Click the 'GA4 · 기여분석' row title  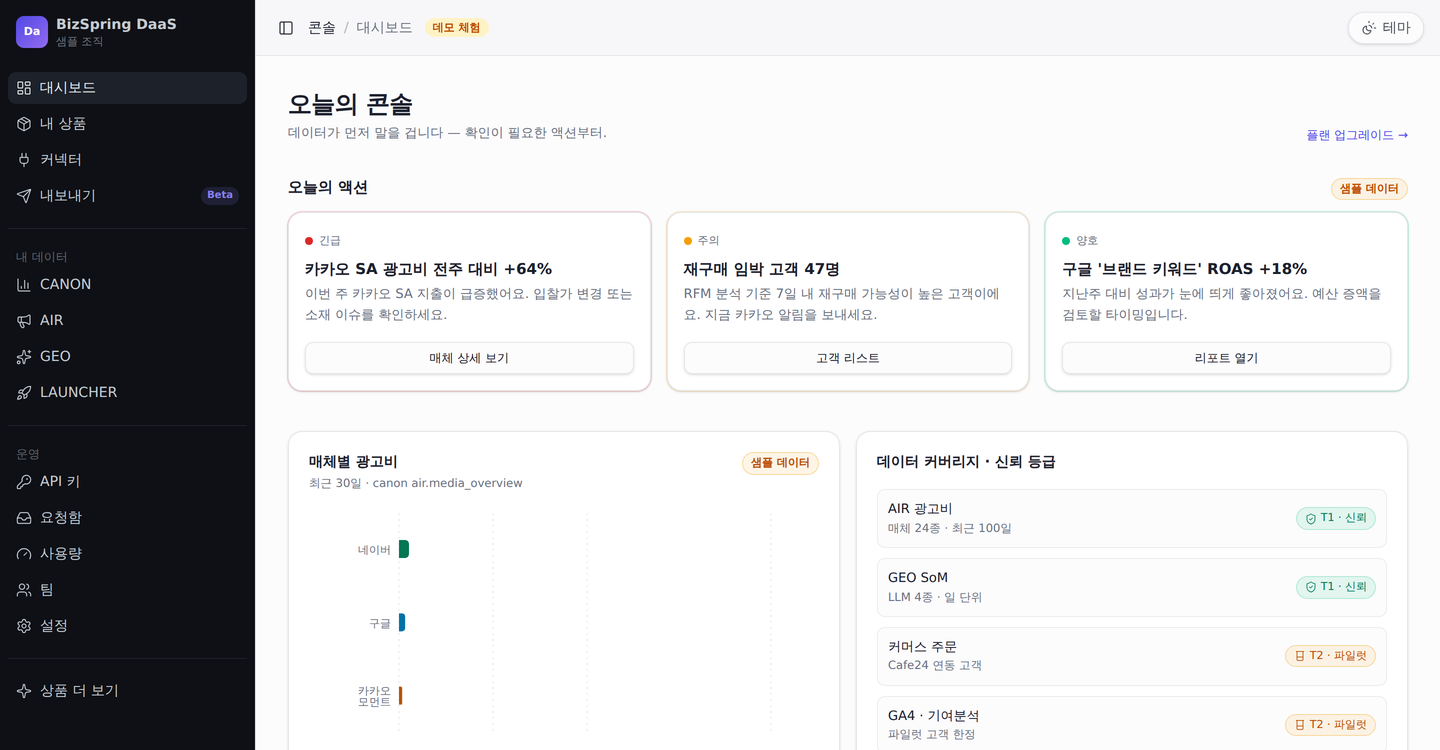pyautogui.click(x=934, y=716)
